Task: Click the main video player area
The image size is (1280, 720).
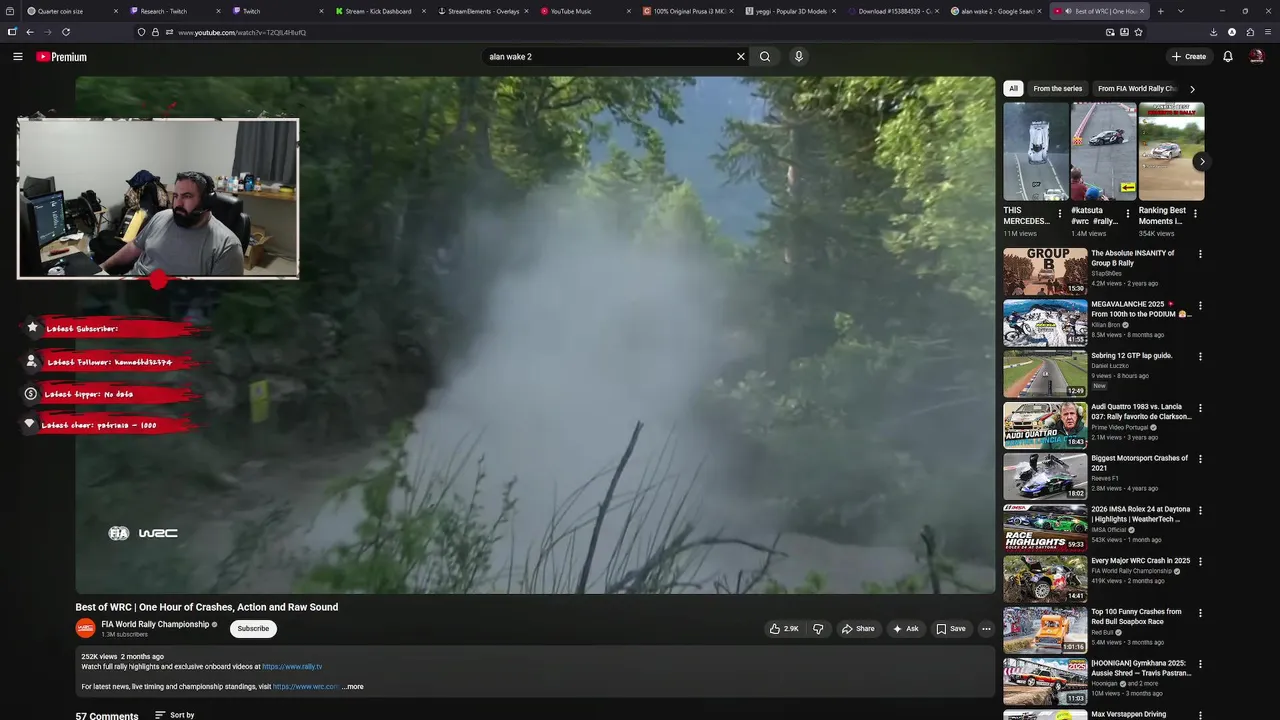Action: pyautogui.click(x=535, y=335)
